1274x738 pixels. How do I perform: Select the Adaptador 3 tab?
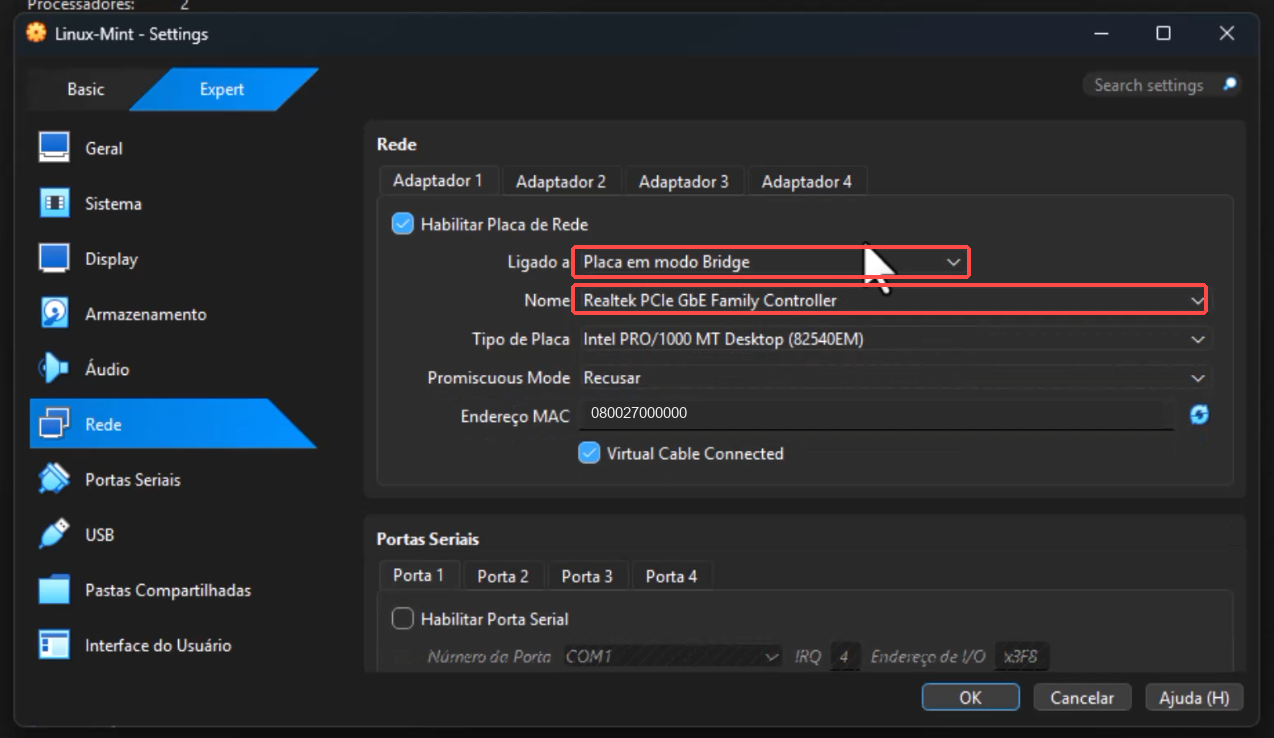point(684,182)
